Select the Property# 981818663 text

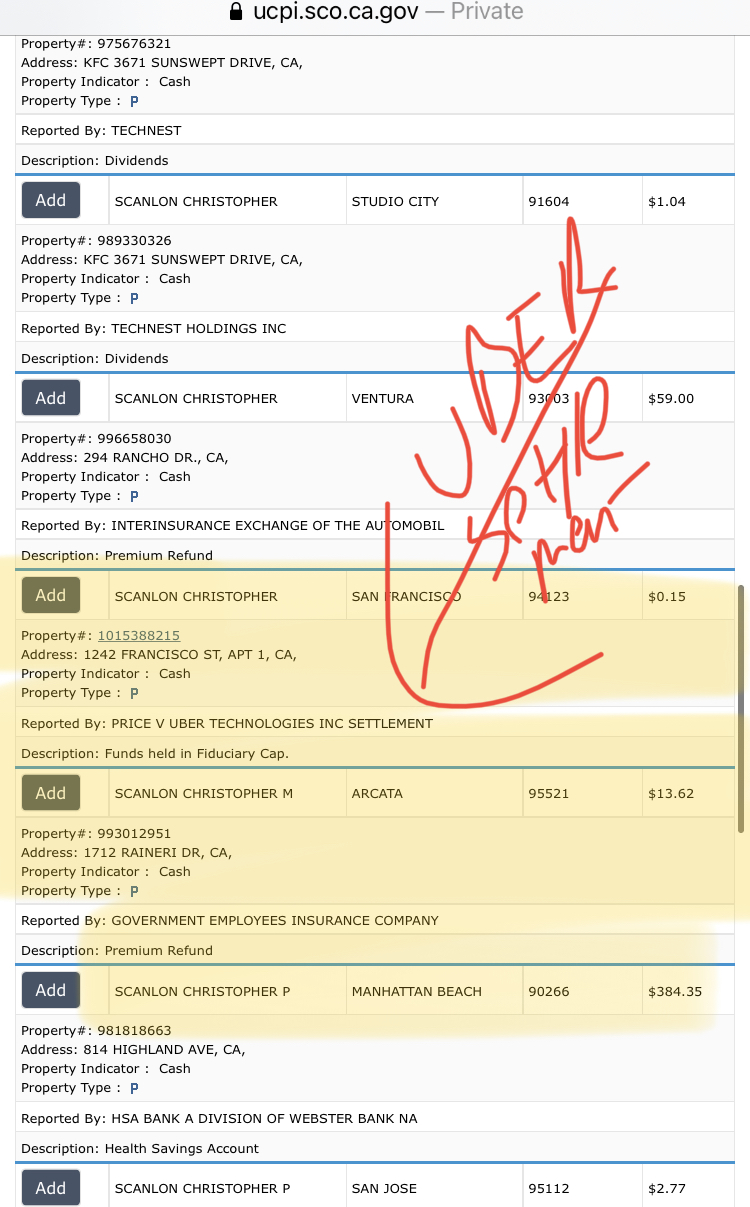click(x=96, y=1030)
